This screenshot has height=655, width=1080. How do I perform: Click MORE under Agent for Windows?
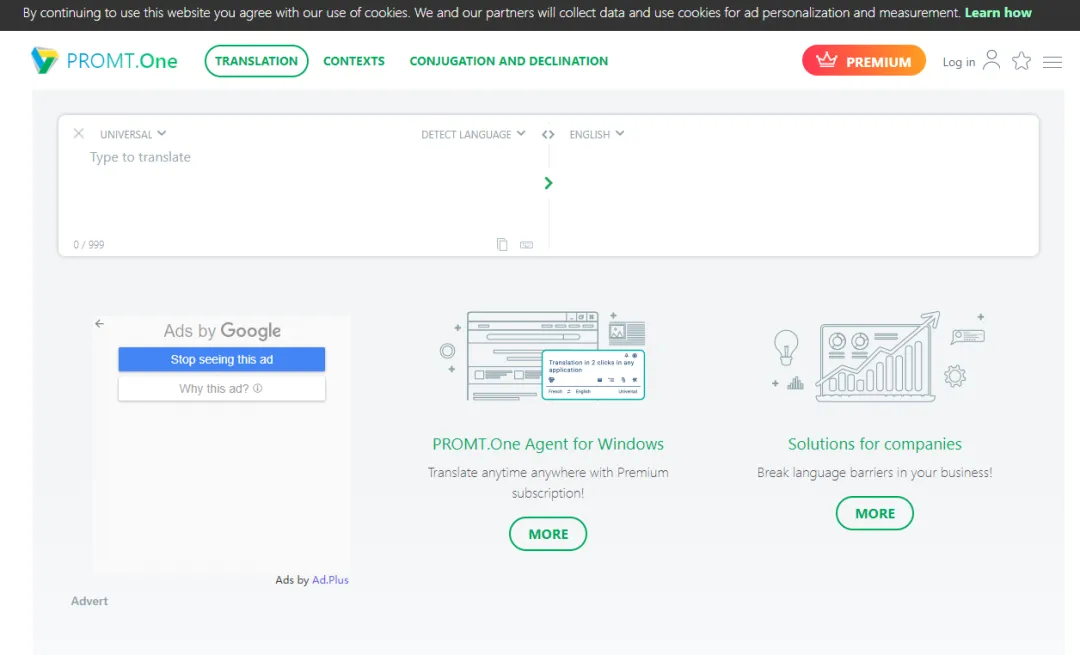pos(548,534)
